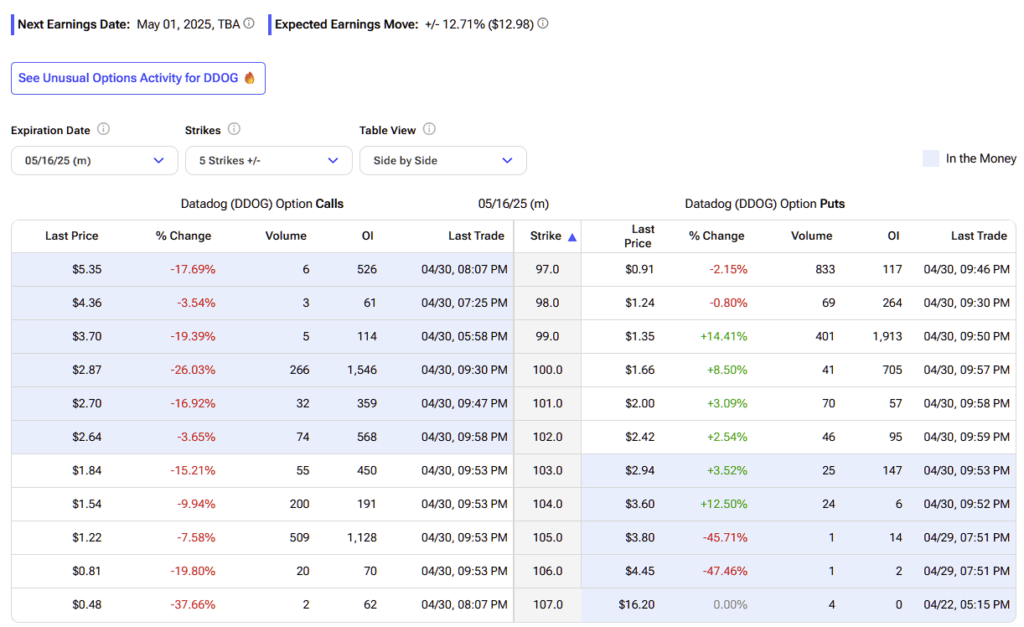Click the fire icon on unusual activity button

tap(249, 78)
